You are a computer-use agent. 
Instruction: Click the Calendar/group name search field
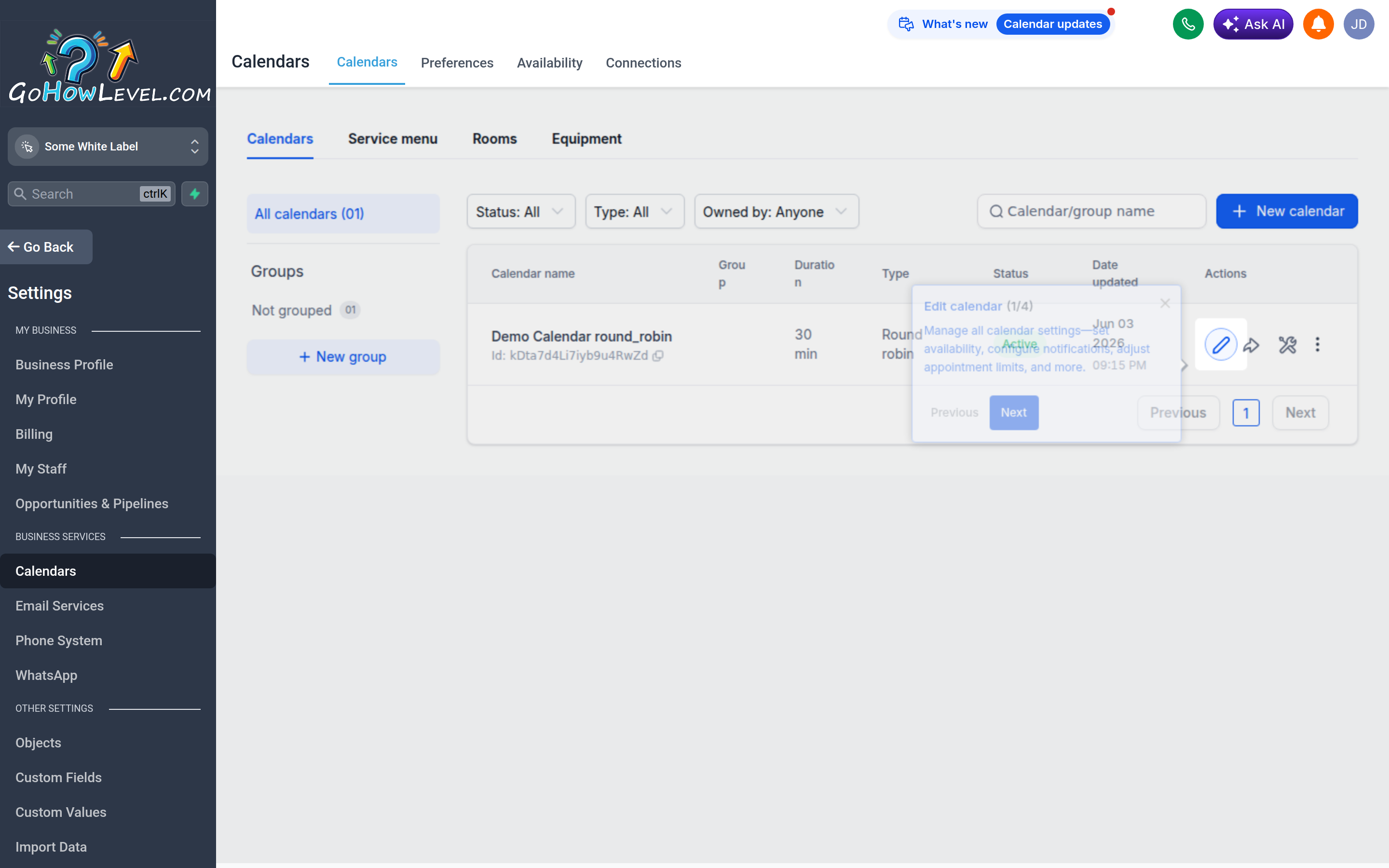pos(1091,211)
